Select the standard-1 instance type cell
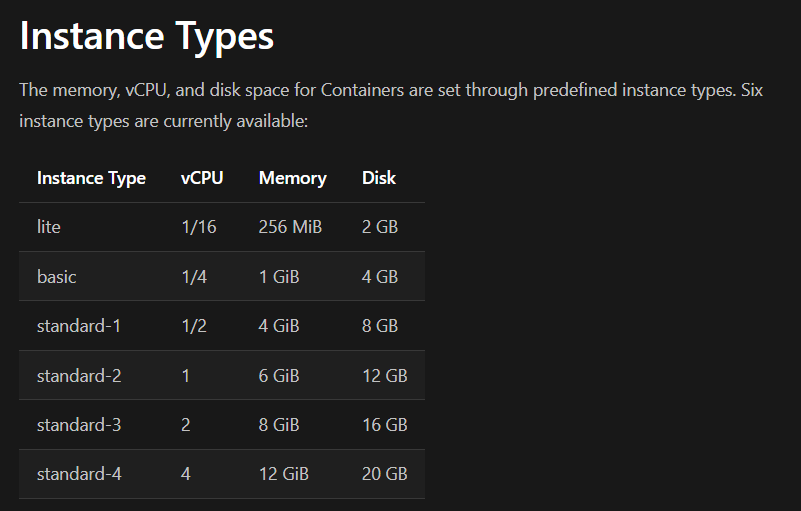Viewport: 801px width, 511px height. coord(79,326)
